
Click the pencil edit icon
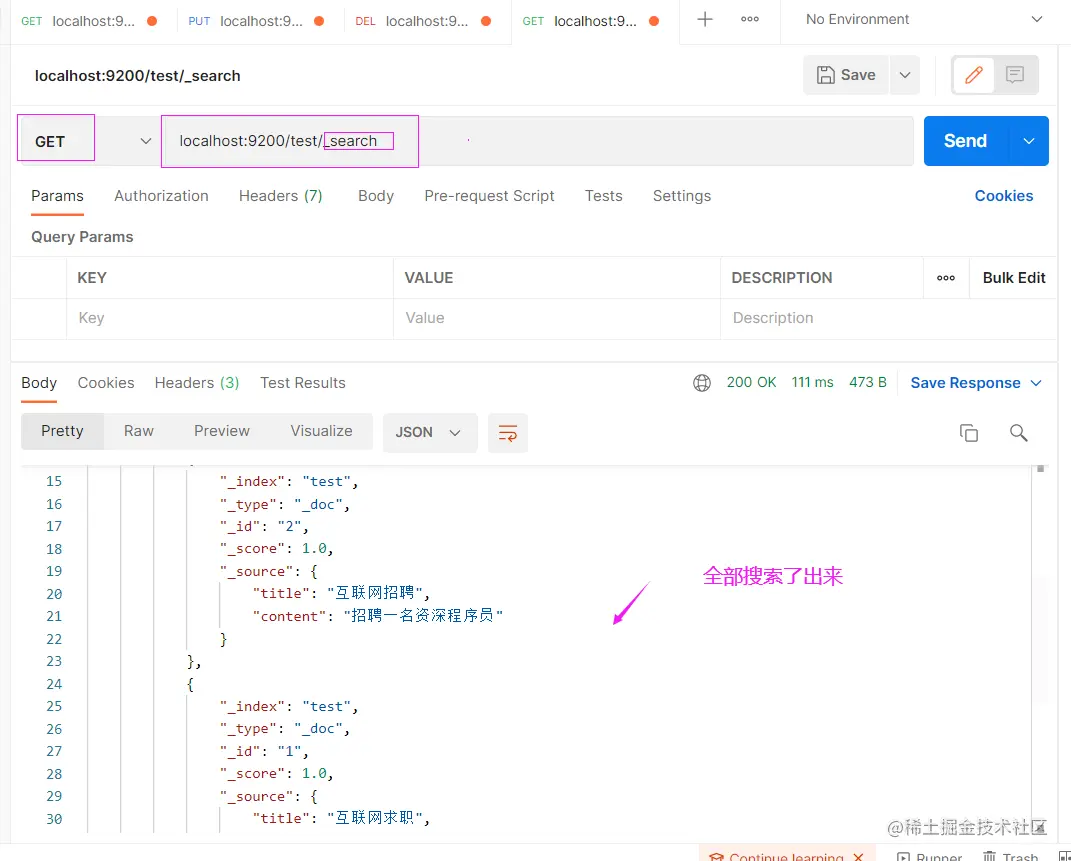(974, 74)
